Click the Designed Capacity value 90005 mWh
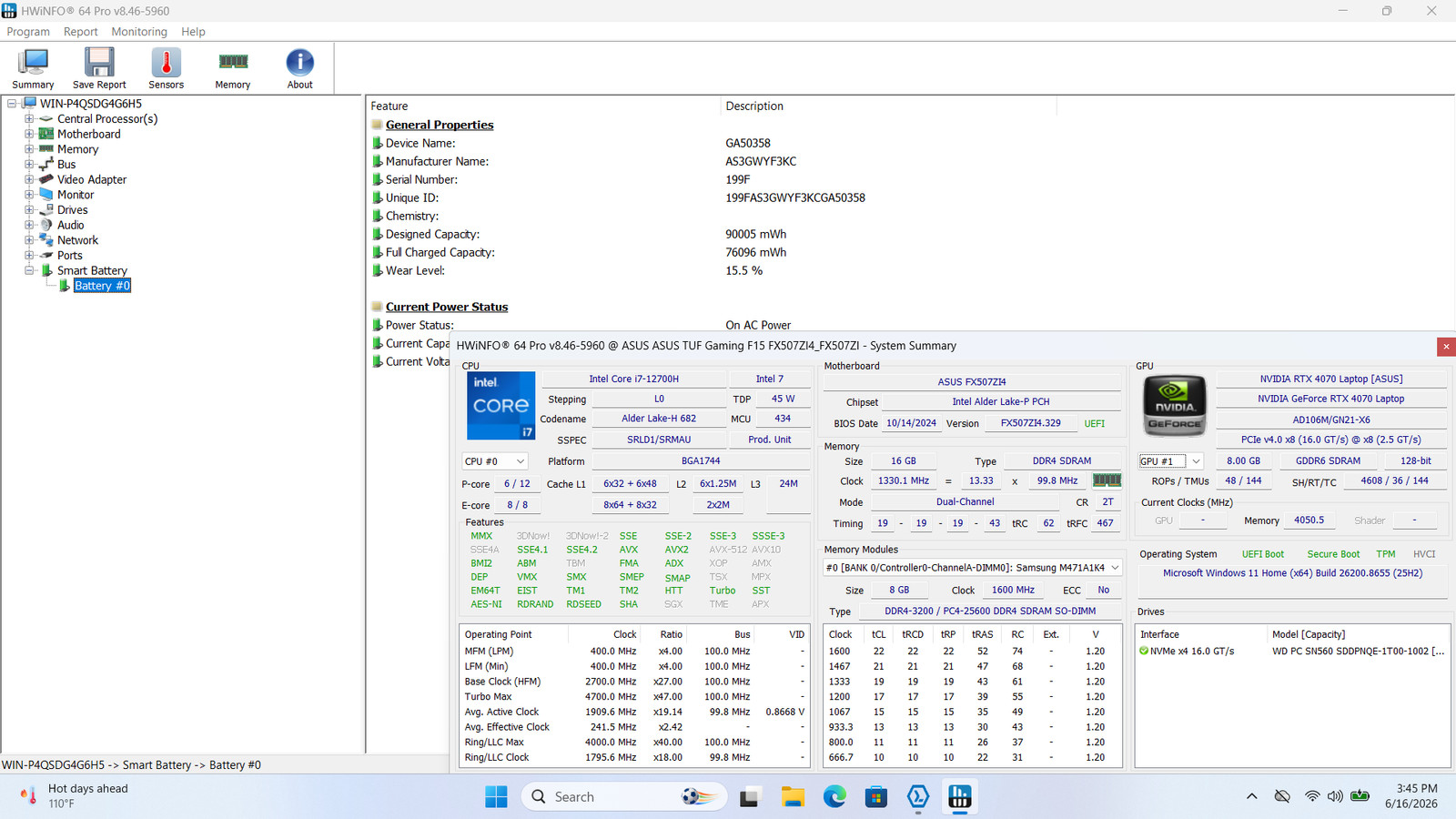 (756, 234)
